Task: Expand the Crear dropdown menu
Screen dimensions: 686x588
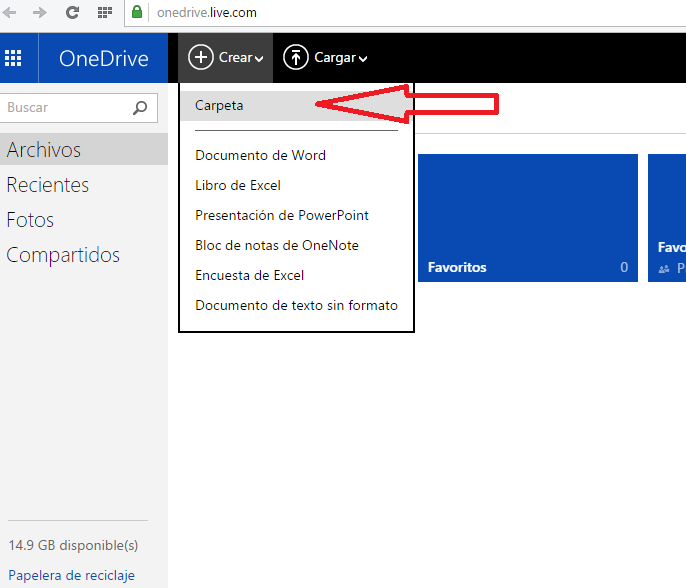Action: point(226,58)
